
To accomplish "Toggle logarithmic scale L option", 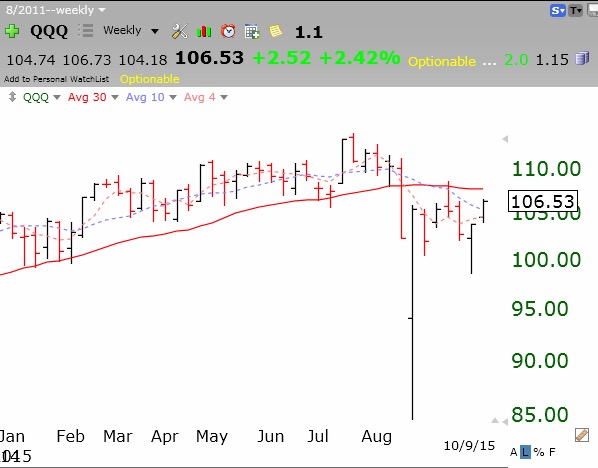I will [x=526, y=452].
